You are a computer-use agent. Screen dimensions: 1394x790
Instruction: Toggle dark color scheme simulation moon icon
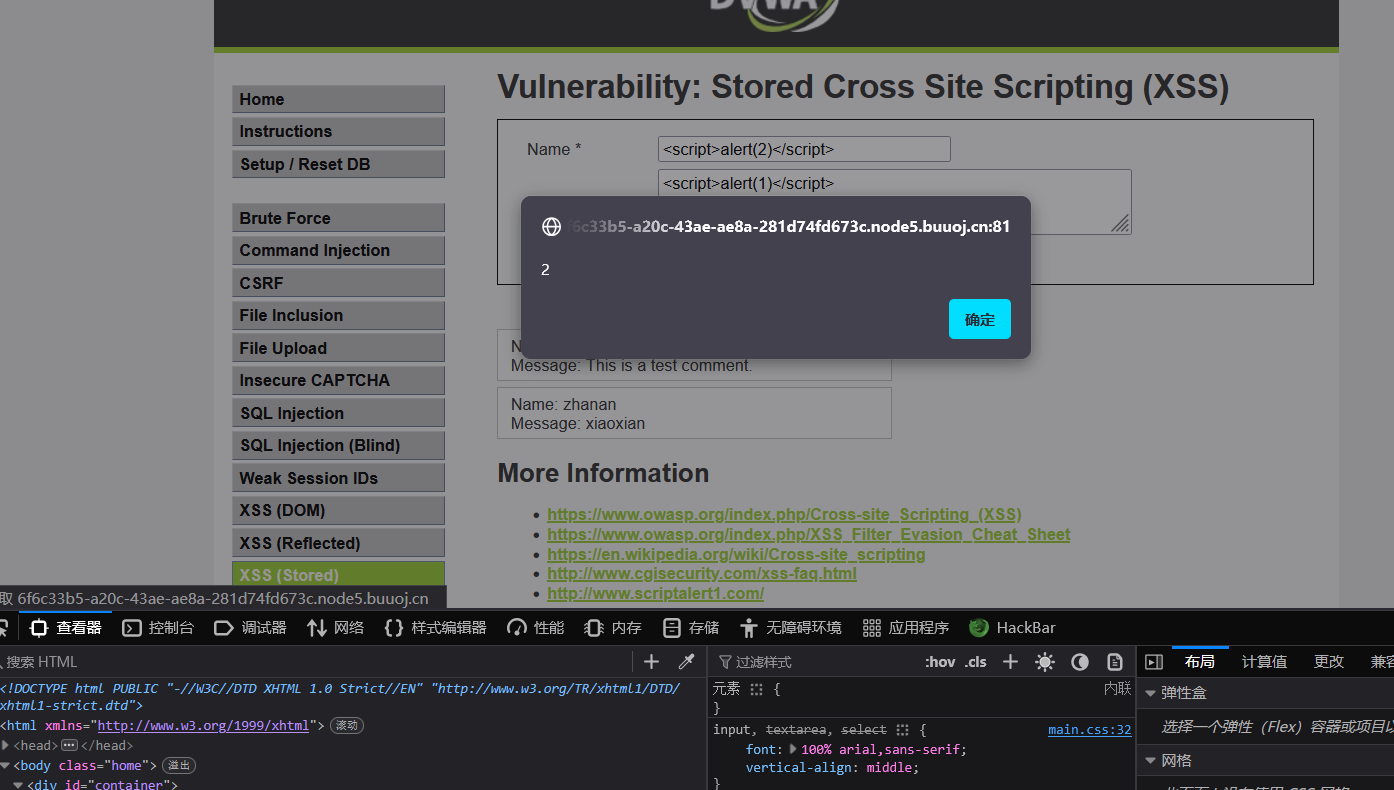1080,662
